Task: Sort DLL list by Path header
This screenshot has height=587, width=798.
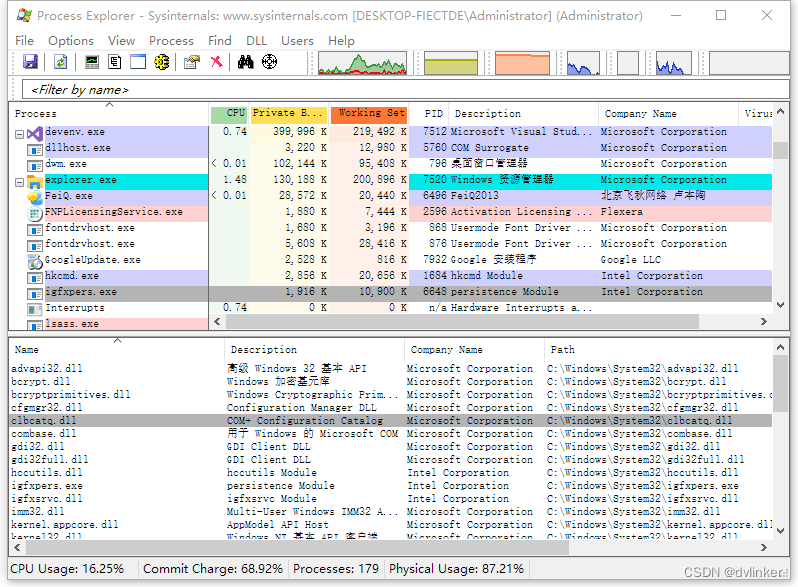Action: [x=658, y=350]
